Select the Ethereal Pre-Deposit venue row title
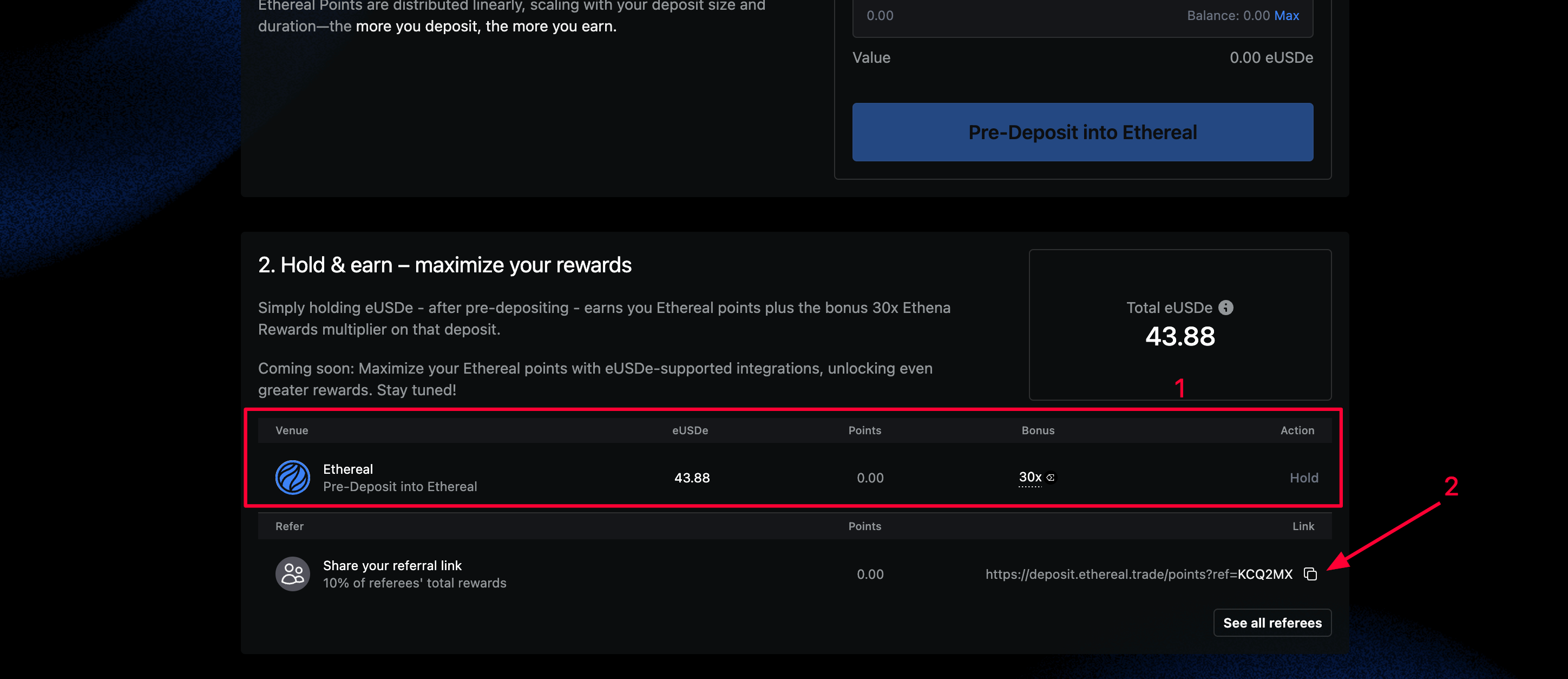The height and width of the screenshot is (679, 1568). [x=348, y=469]
